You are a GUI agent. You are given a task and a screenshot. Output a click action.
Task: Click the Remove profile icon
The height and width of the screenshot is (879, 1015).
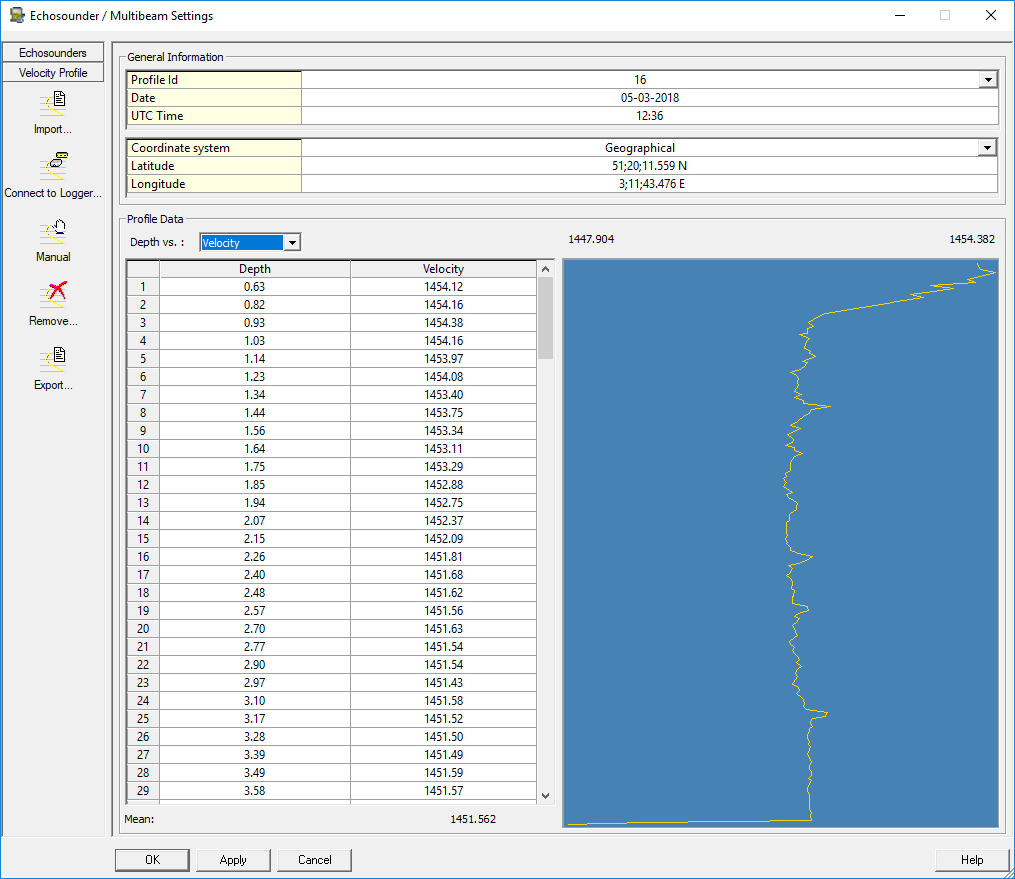[53, 294]
